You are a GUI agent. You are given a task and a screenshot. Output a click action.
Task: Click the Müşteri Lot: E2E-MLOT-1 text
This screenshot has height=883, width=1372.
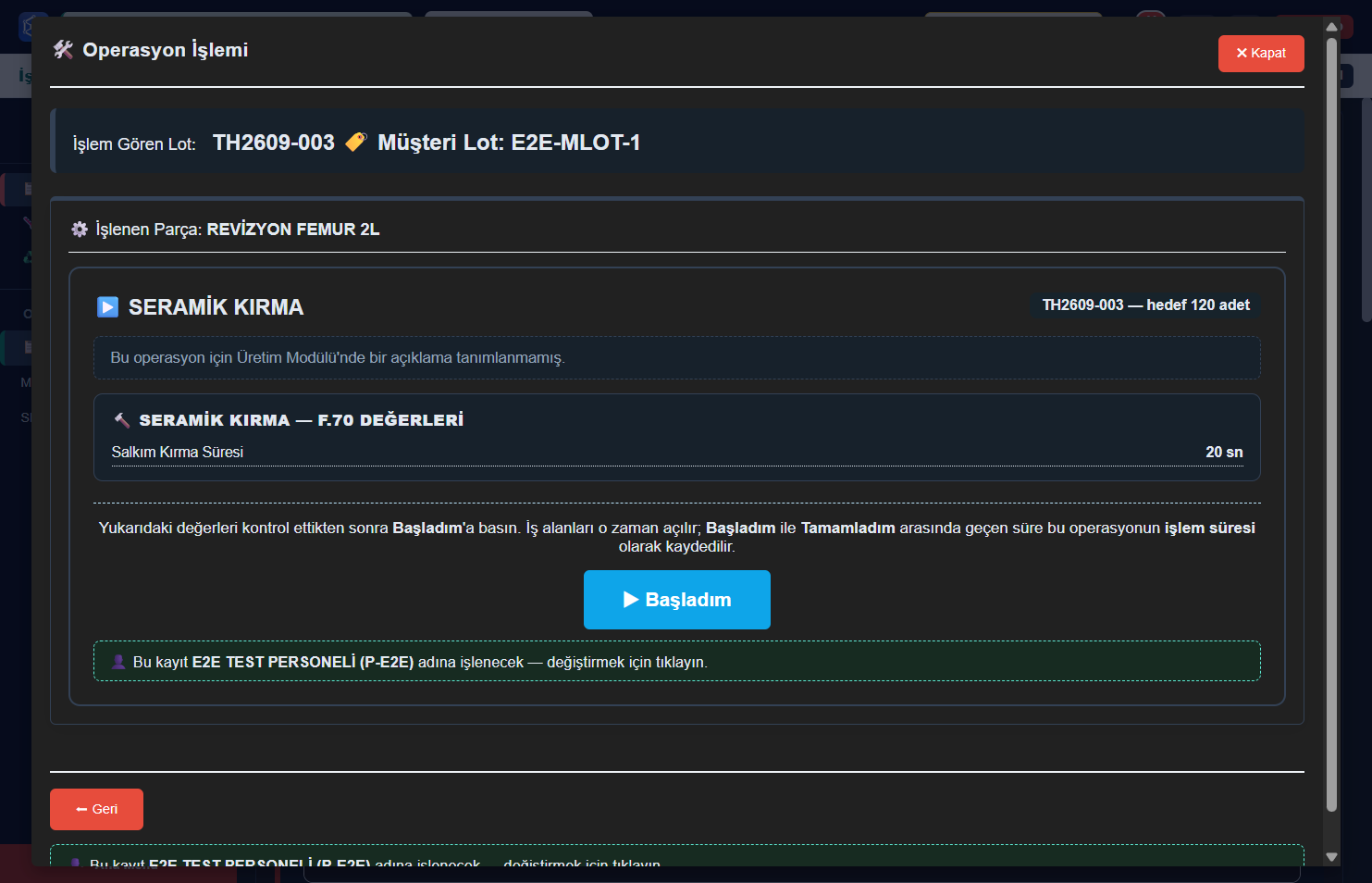pyautogui.click(x=509, y=143)
